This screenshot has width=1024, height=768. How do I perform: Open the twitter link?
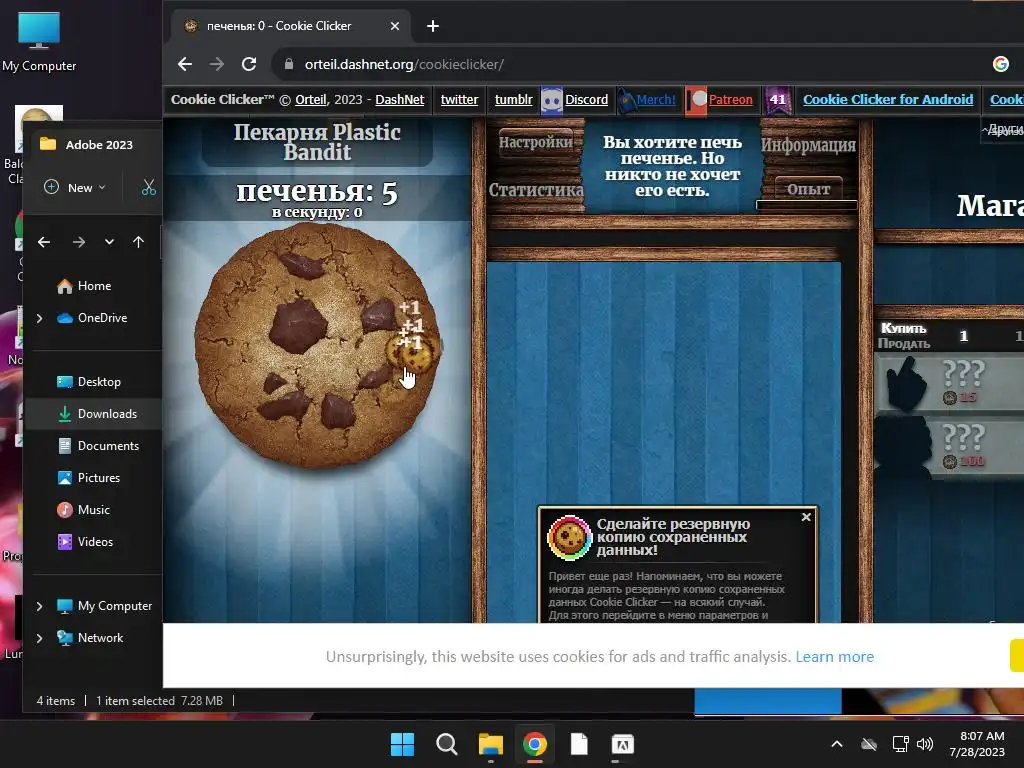459,100
